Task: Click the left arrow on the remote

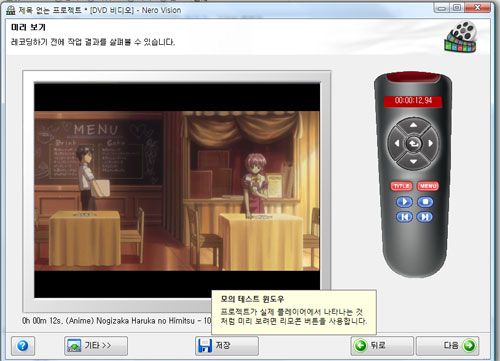Action: pyautogui.click(x=396, y=143)
